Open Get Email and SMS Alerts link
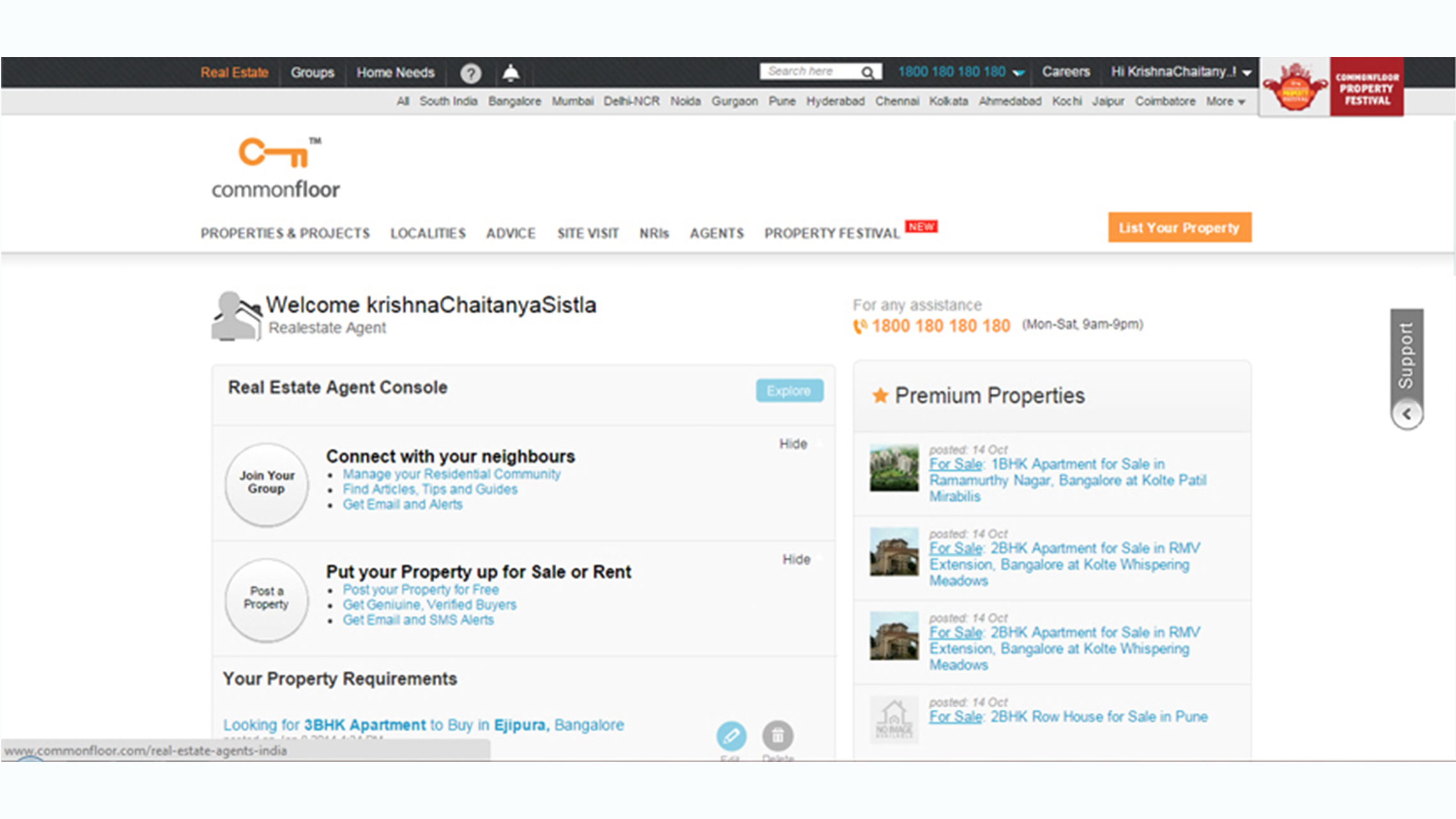This screenshot has height=819, width=1456. (418, 620)
